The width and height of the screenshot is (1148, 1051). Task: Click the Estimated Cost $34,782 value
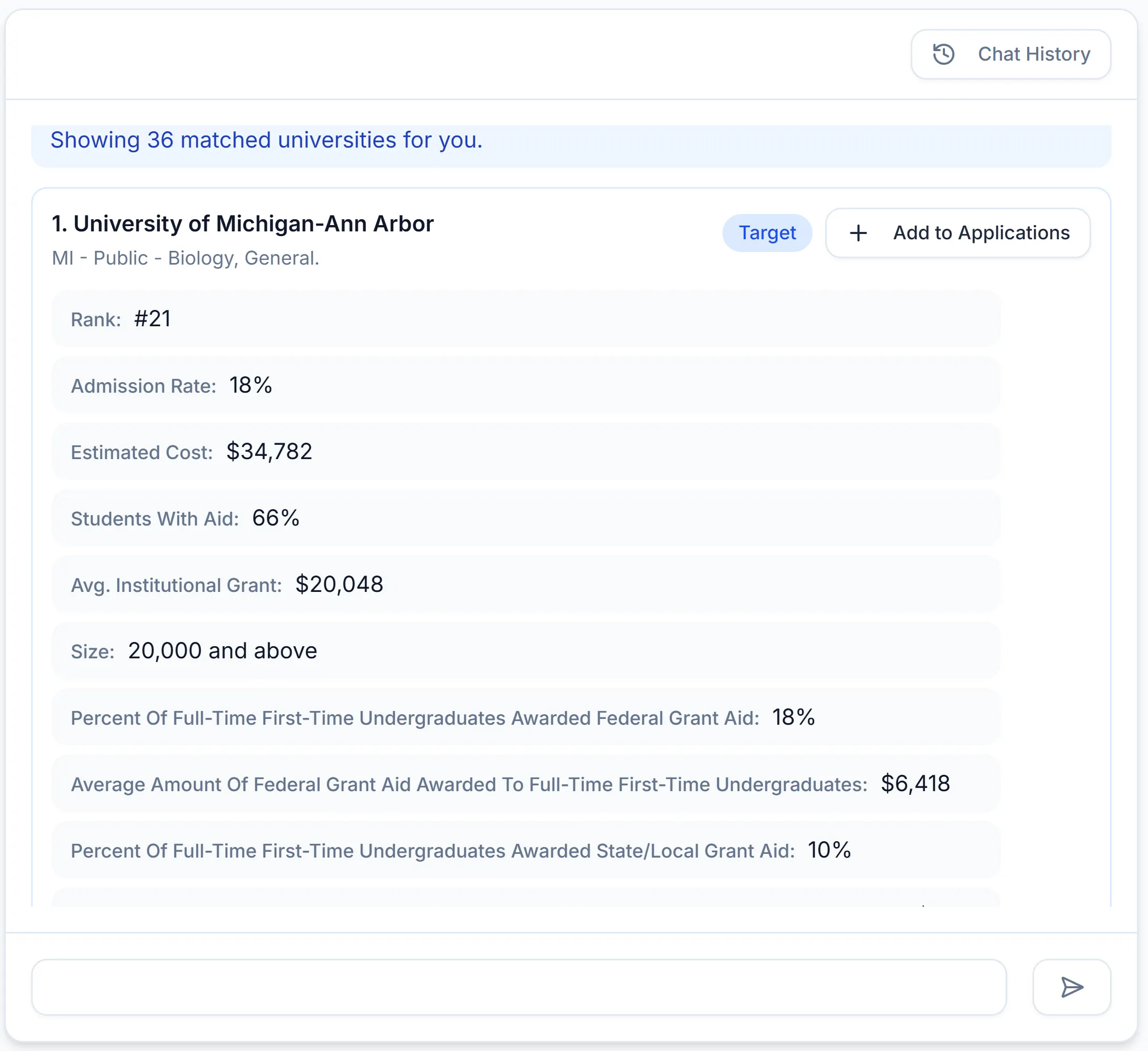(x=269, y=452)
